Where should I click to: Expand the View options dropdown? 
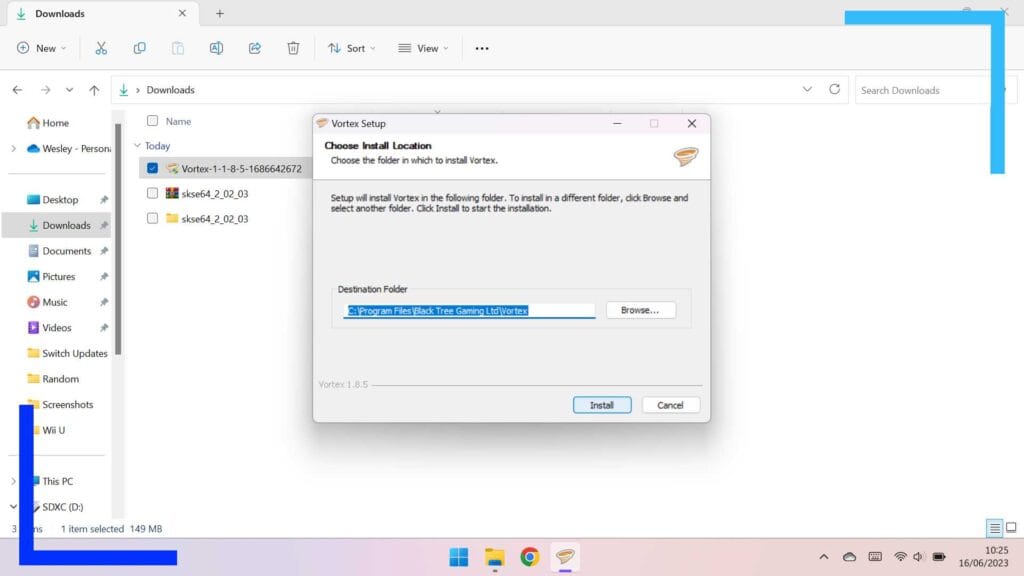click(423, 48)
